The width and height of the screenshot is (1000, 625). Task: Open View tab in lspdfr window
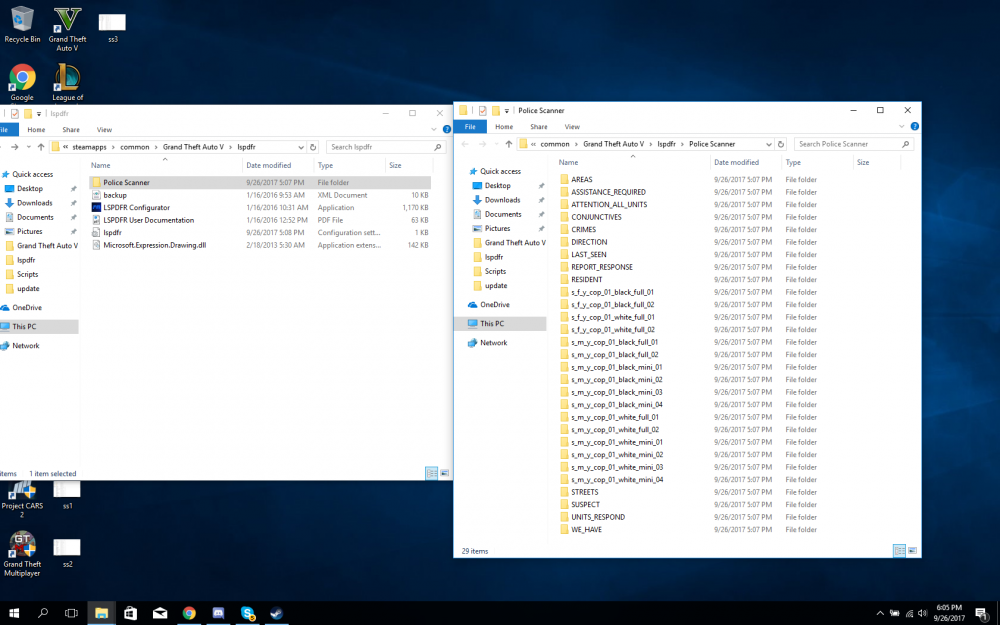pyautogui.click(x=104, y=129)
